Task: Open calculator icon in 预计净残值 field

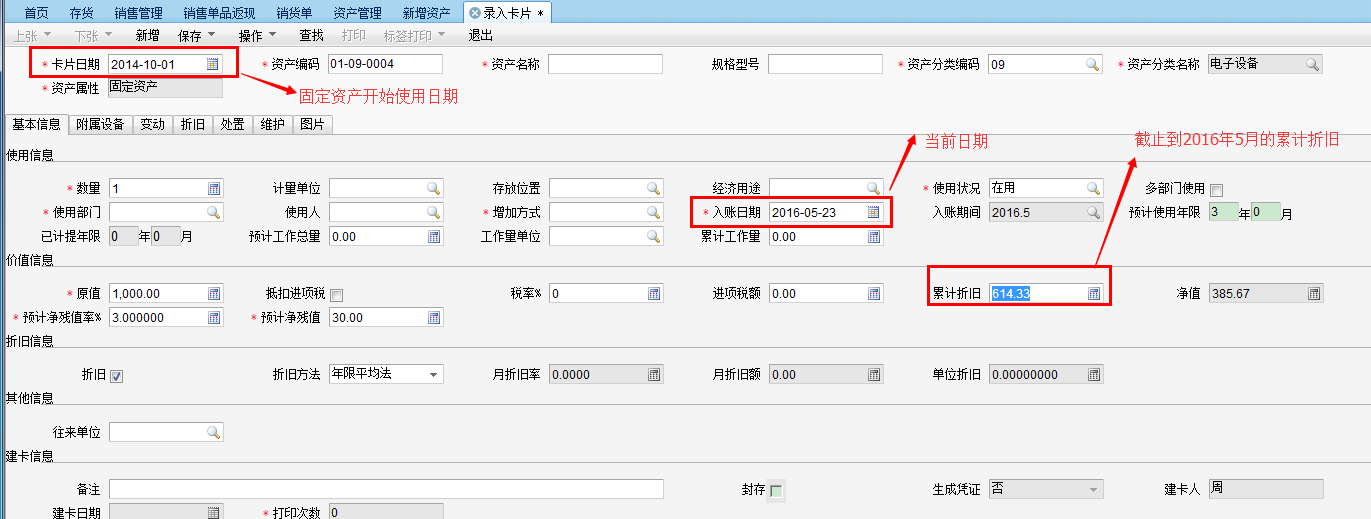Action: coord(434,318)
